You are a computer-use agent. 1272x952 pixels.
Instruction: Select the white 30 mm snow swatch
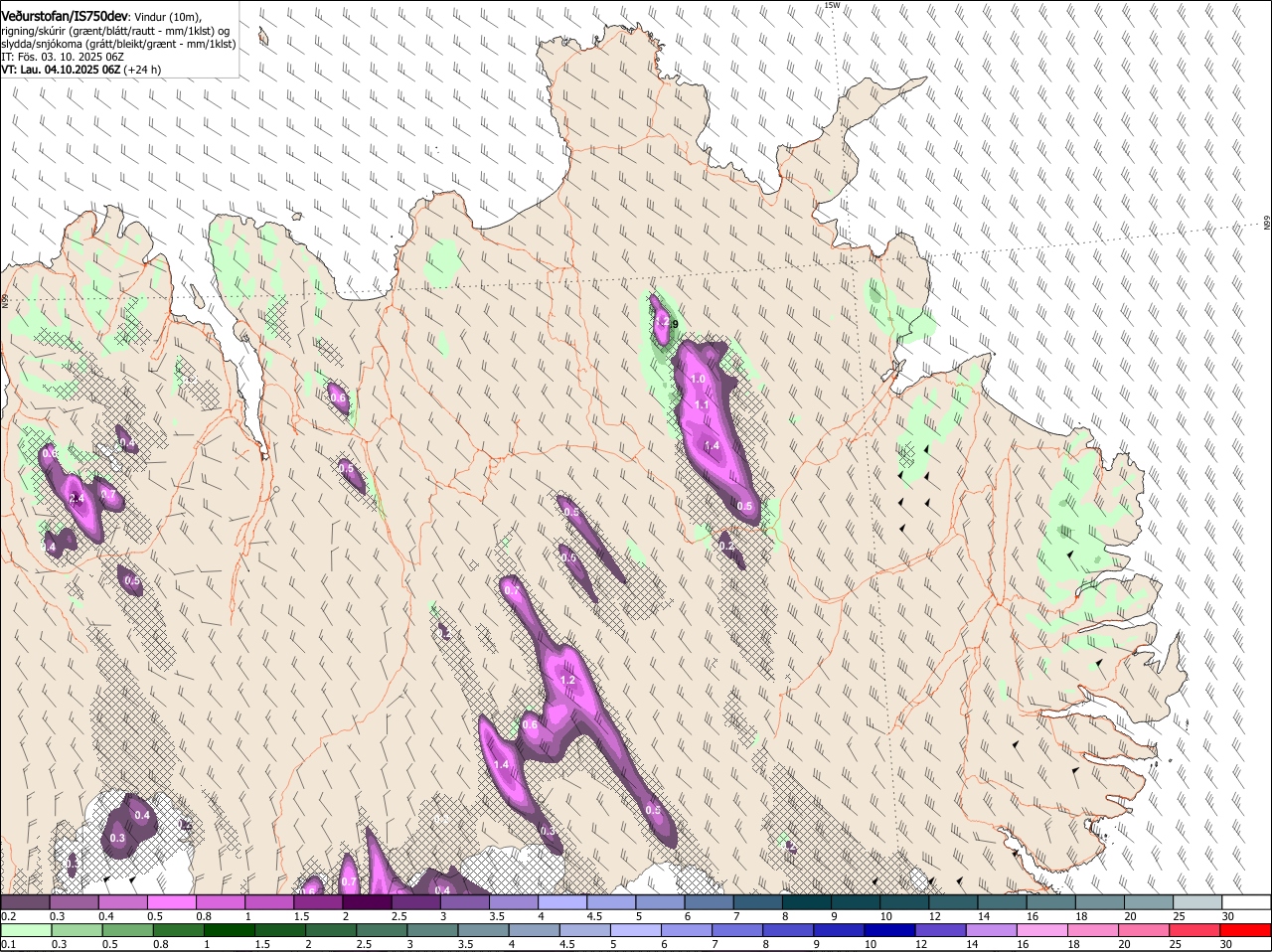[1246, 902]
